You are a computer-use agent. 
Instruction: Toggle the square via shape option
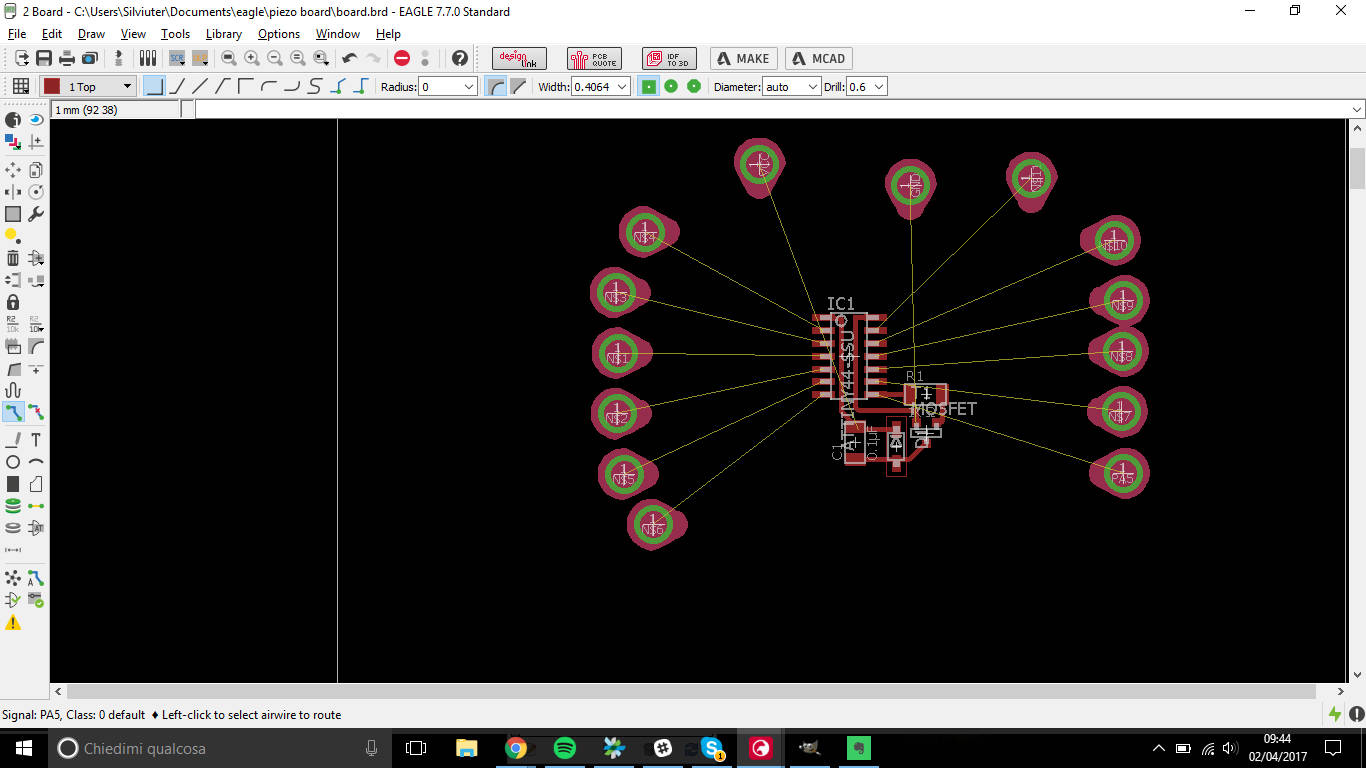649,87
